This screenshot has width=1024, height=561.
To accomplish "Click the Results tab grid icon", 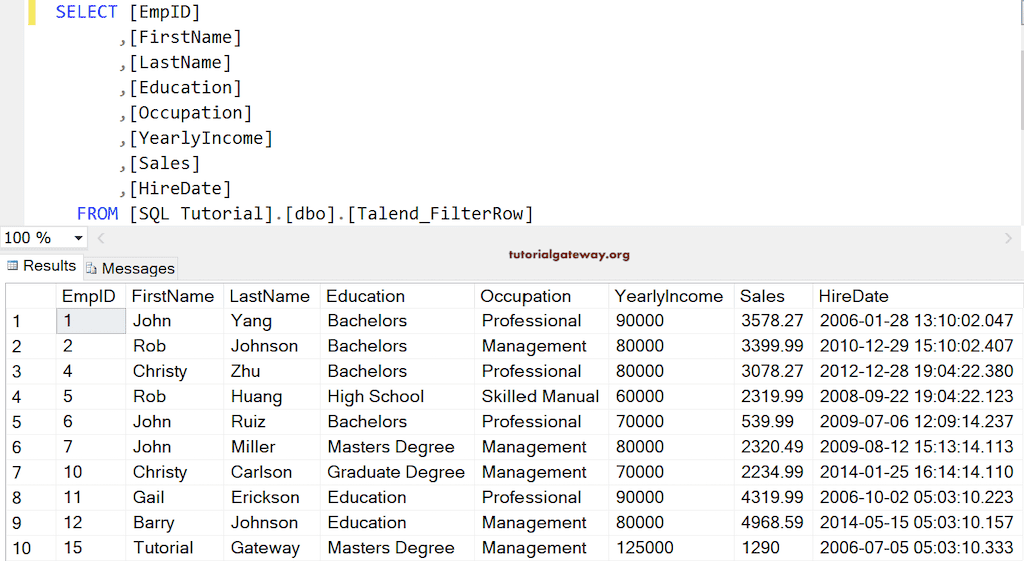I will pos(12,265).
